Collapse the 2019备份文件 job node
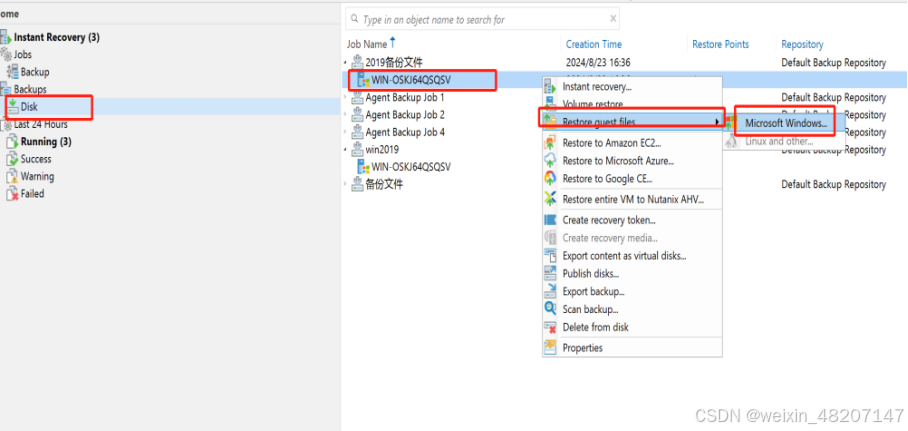 346,63
